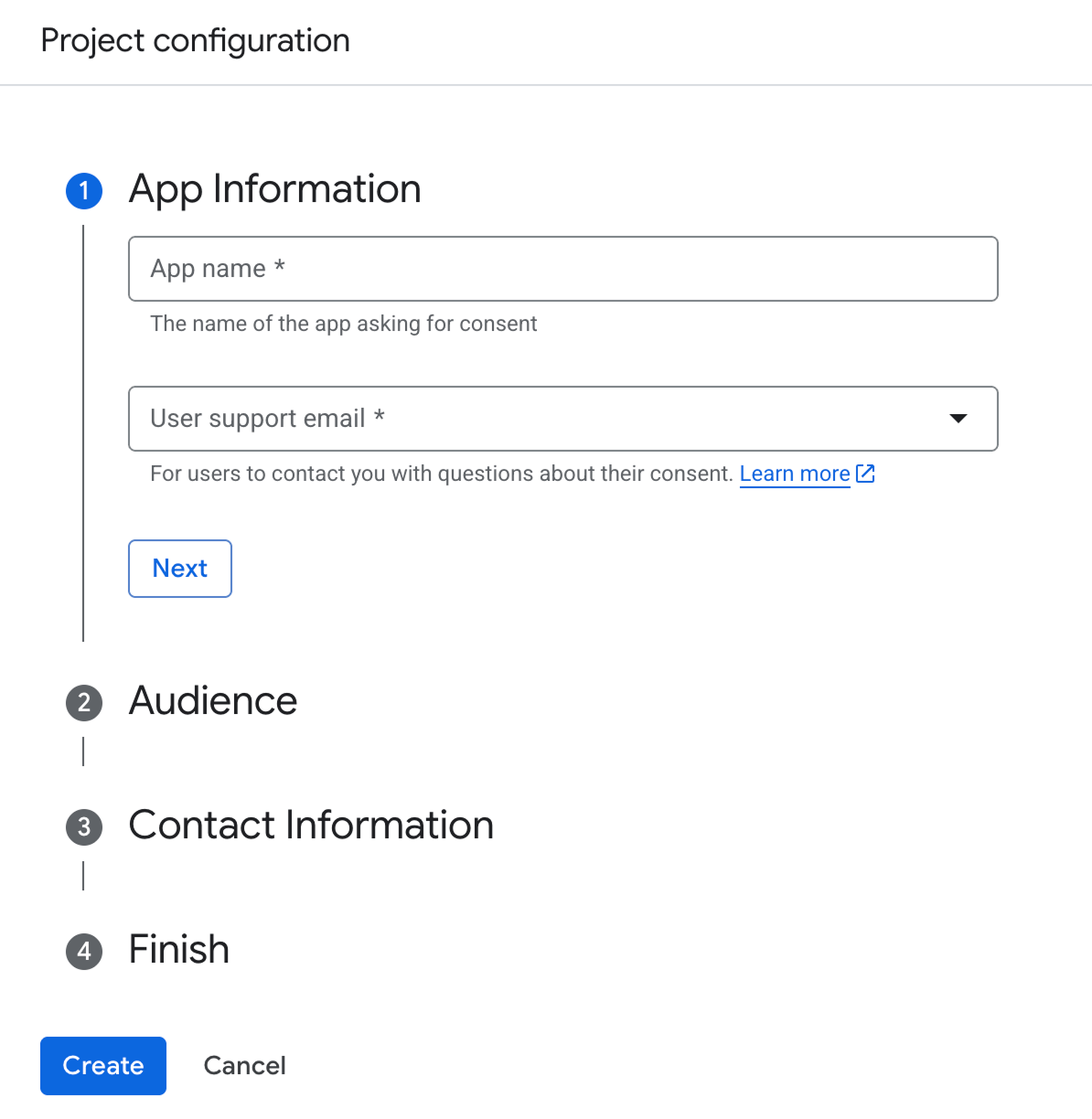Open the User support email dropdown
The height and width of the screenshot is (1119, 1092).
562,419
